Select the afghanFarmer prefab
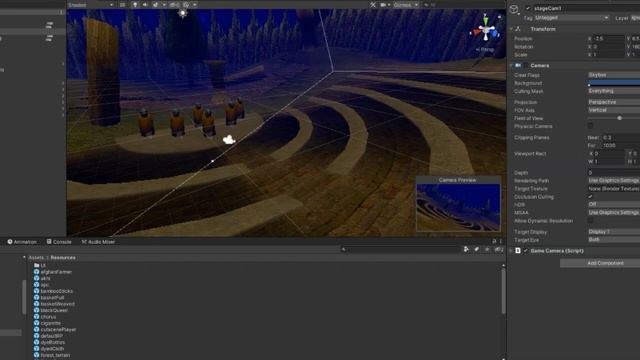The width and height of the screenshot is (640, 360). tap(53, 272)
